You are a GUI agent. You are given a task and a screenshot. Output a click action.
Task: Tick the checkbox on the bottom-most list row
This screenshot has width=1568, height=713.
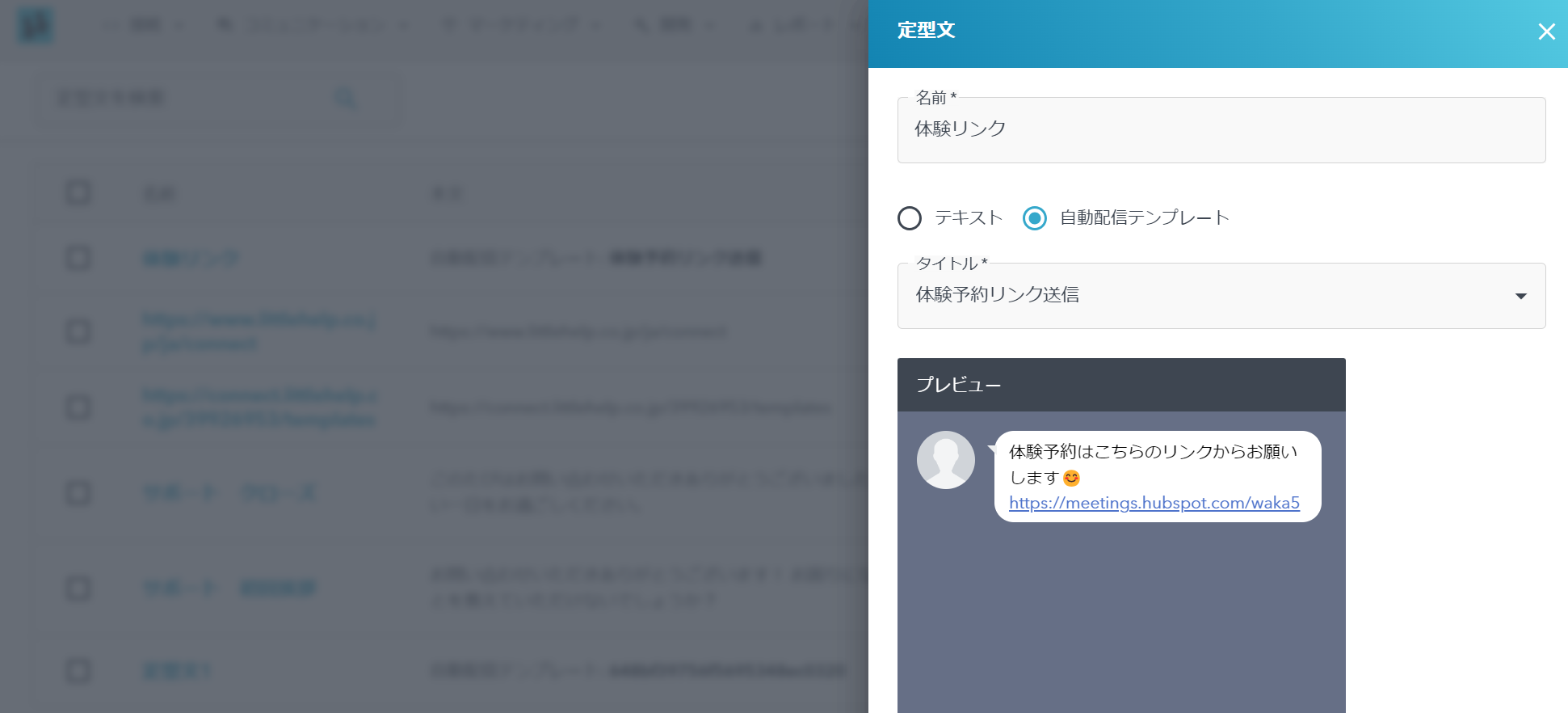[x=78, y=670]
